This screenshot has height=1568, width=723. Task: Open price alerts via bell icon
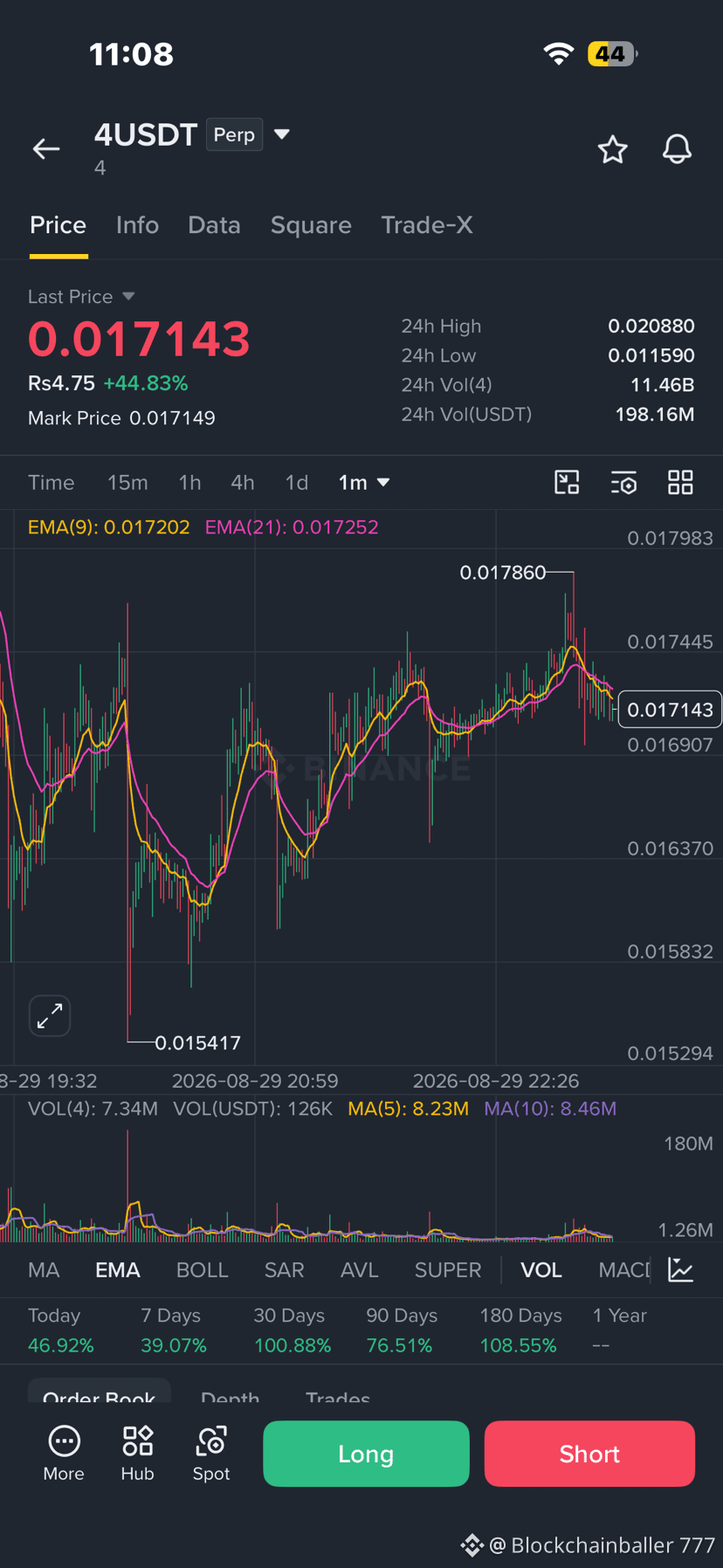click(x=677, y=149)
